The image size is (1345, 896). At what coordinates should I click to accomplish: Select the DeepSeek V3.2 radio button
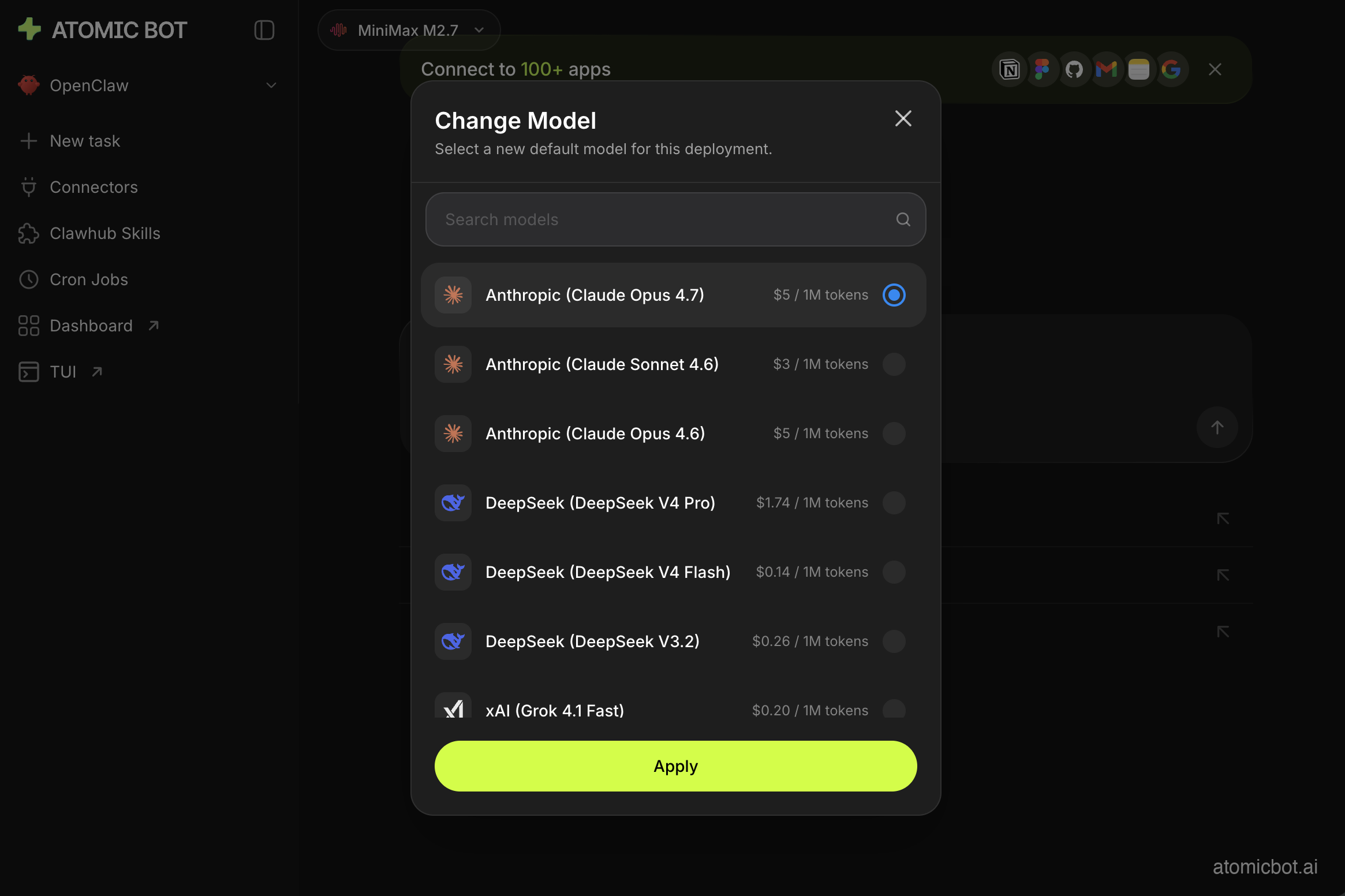[894, 641]
